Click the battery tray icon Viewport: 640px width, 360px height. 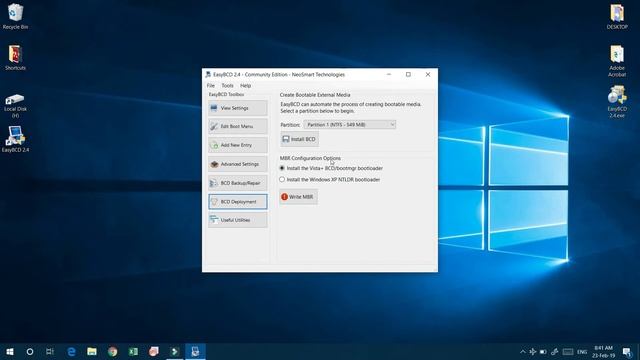click(x=543, y=351)
